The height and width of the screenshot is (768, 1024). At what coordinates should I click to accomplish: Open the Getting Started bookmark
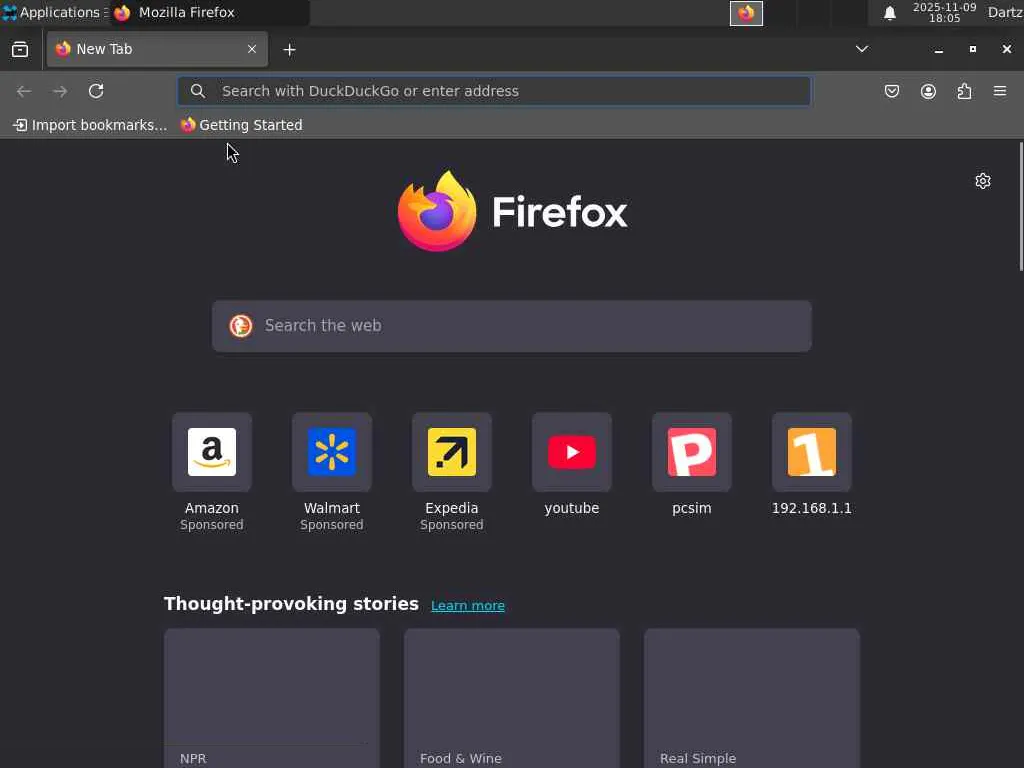[242, 125]
